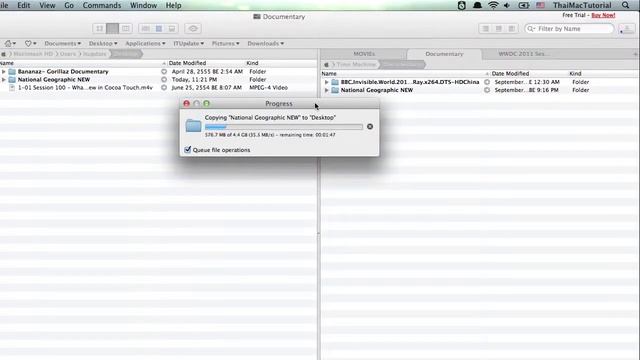Click label dot for right National Geographic NEW

(x=487, y=90)
